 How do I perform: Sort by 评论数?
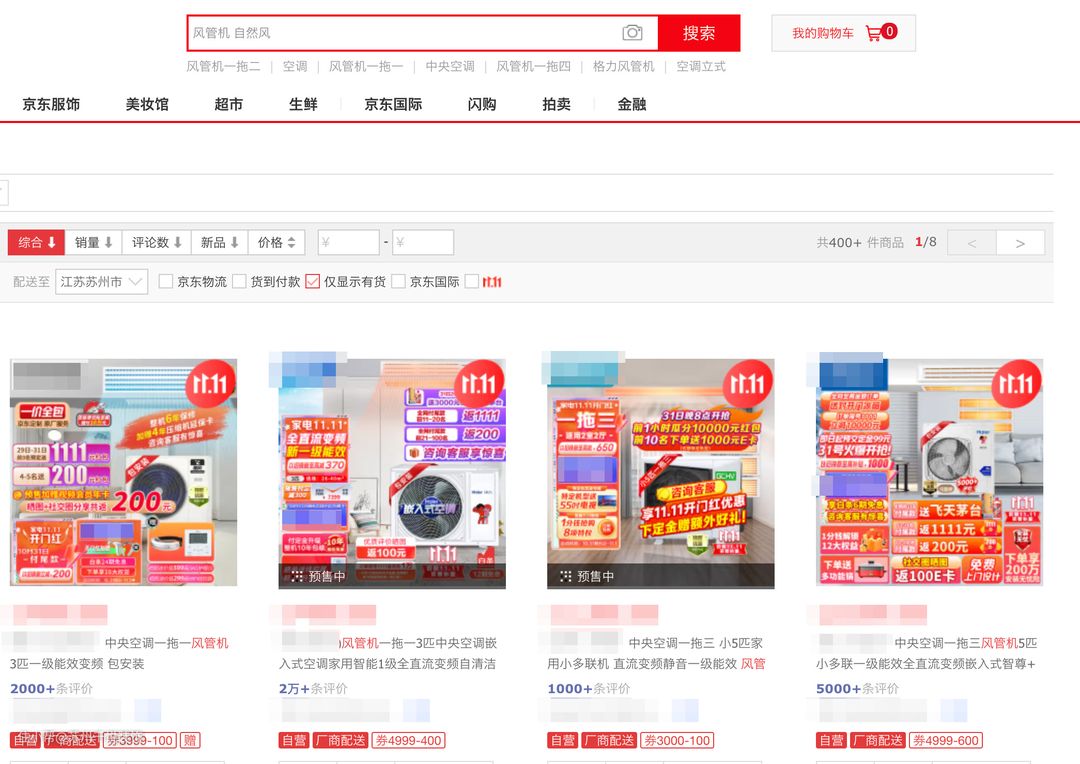[x=157, y=242]
